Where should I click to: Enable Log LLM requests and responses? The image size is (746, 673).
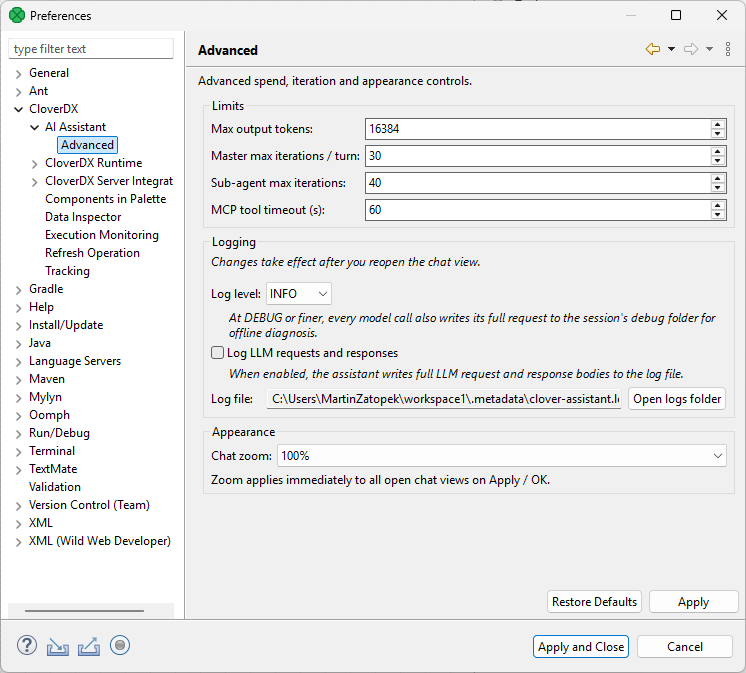point(217,353)
